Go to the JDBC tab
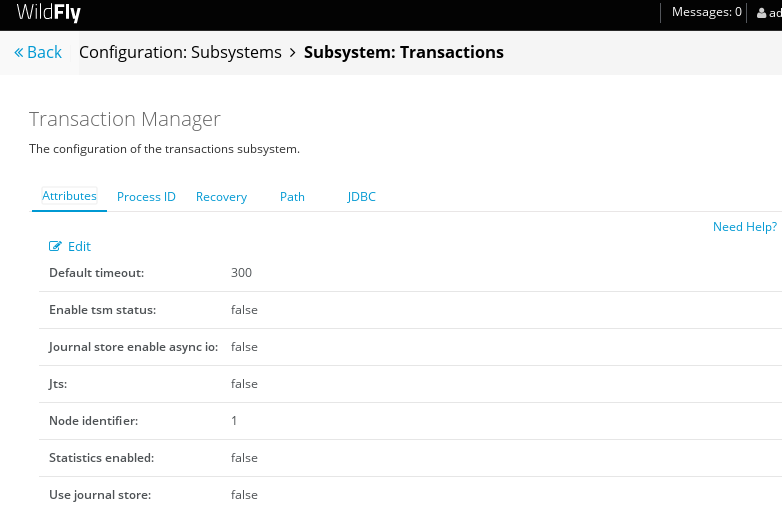Screen dimensions: 782x514 coord(362,197)
